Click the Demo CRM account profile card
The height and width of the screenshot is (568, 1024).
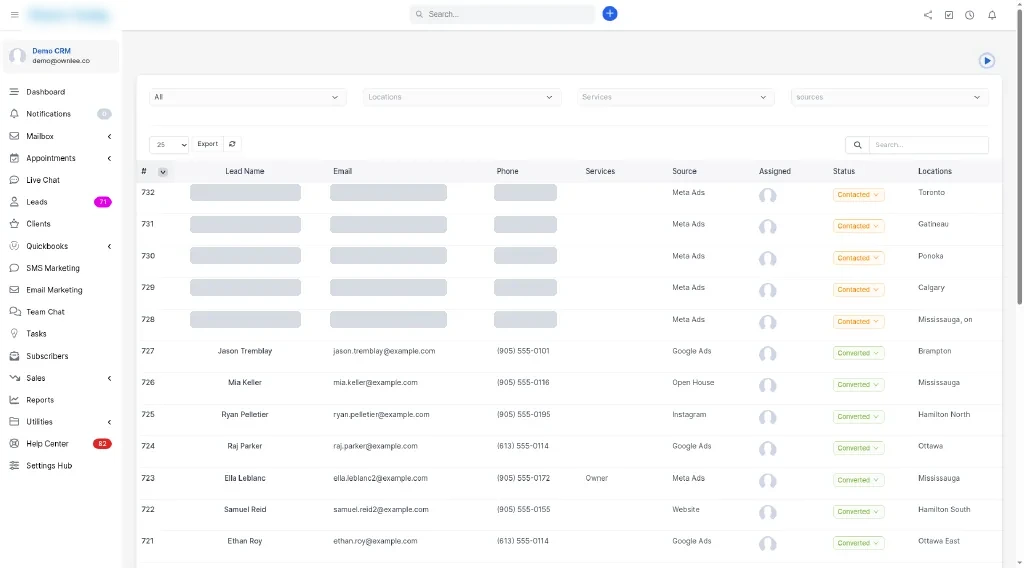point(61,55)
